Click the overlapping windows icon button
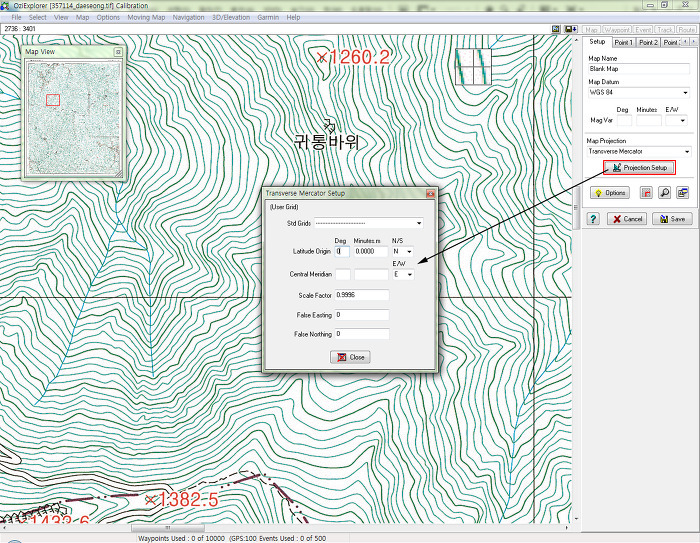 click(x=683, y=193)
